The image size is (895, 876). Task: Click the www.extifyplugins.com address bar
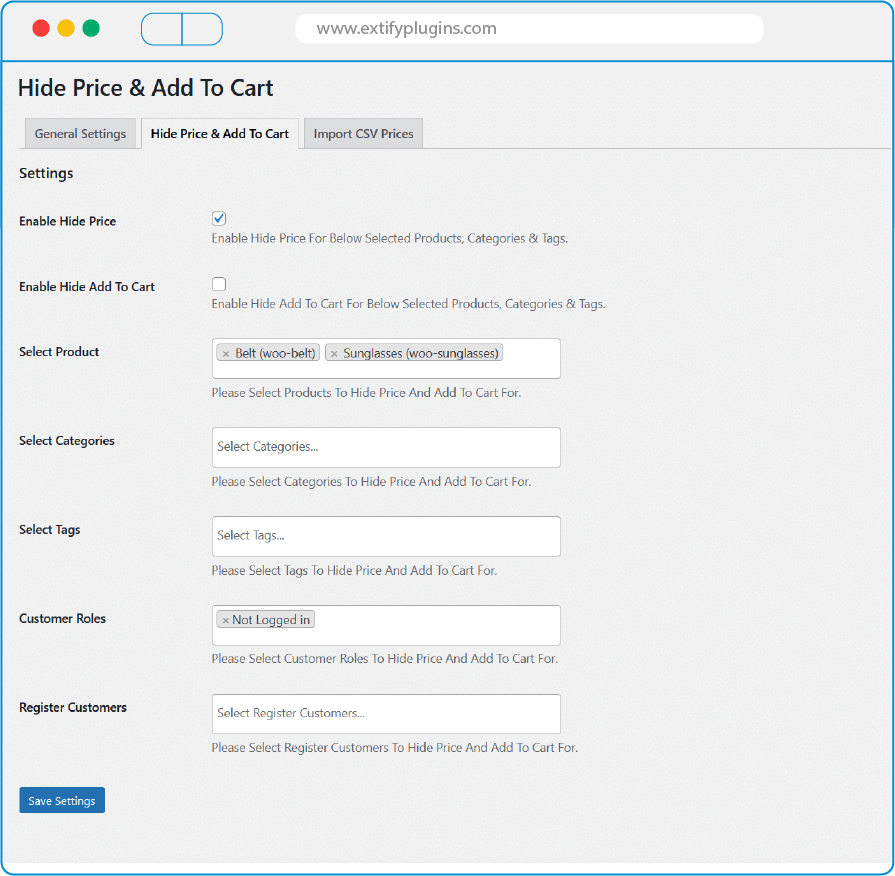click(529, 29)
